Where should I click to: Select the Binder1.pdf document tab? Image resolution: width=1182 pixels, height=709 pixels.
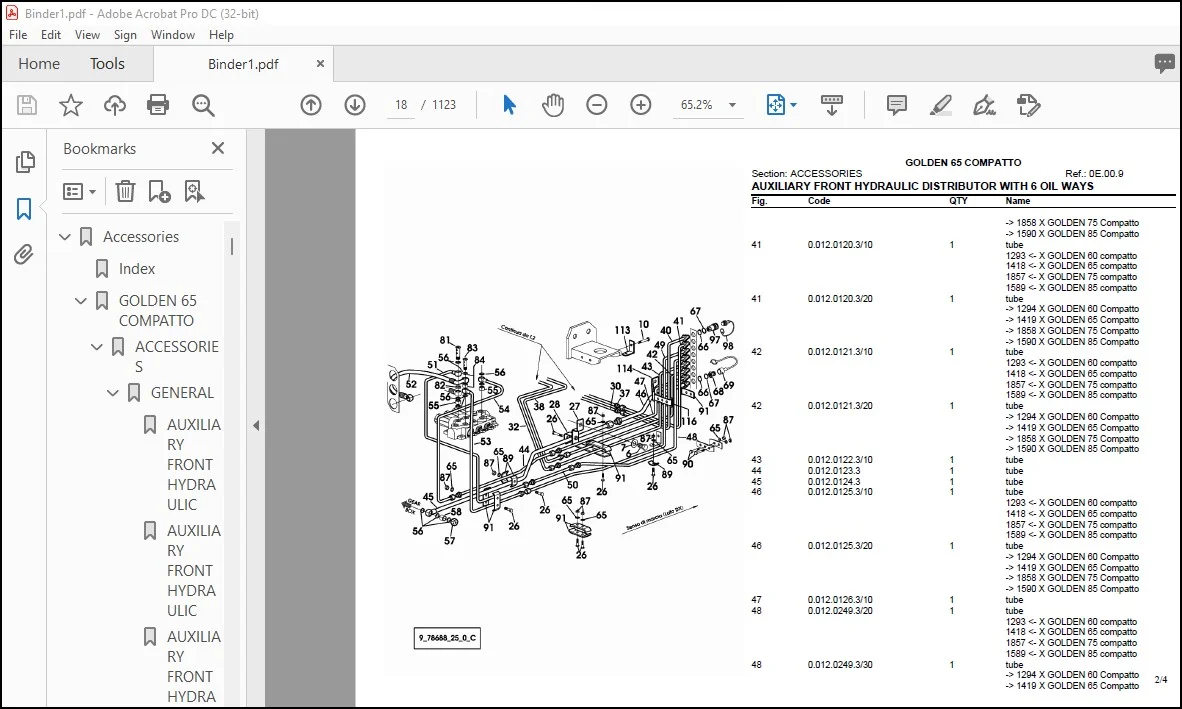click(x=243, y=64)
